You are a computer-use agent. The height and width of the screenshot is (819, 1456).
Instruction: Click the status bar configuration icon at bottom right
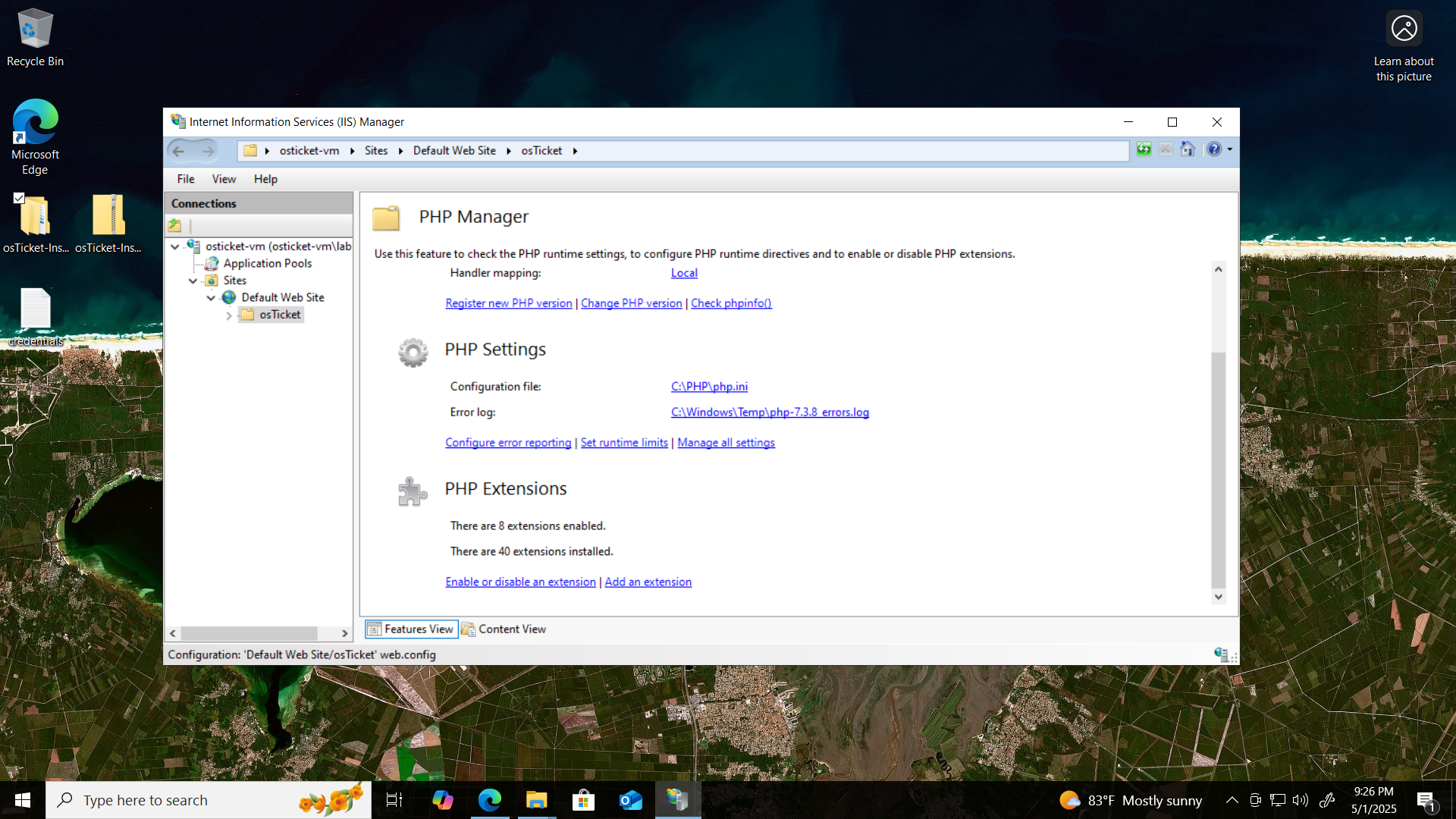[x=1221, y=654]
